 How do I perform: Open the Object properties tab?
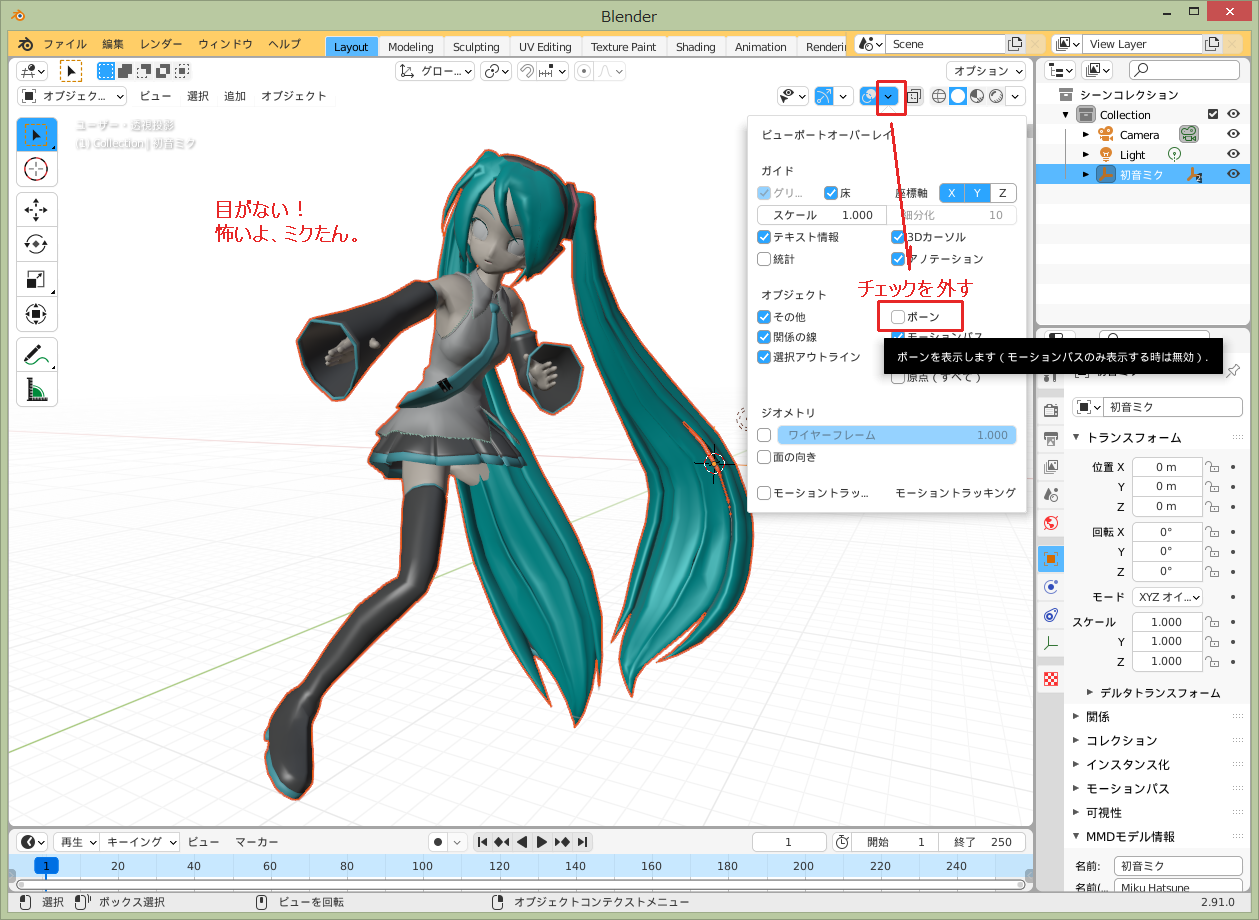(x=1050, y=558)
